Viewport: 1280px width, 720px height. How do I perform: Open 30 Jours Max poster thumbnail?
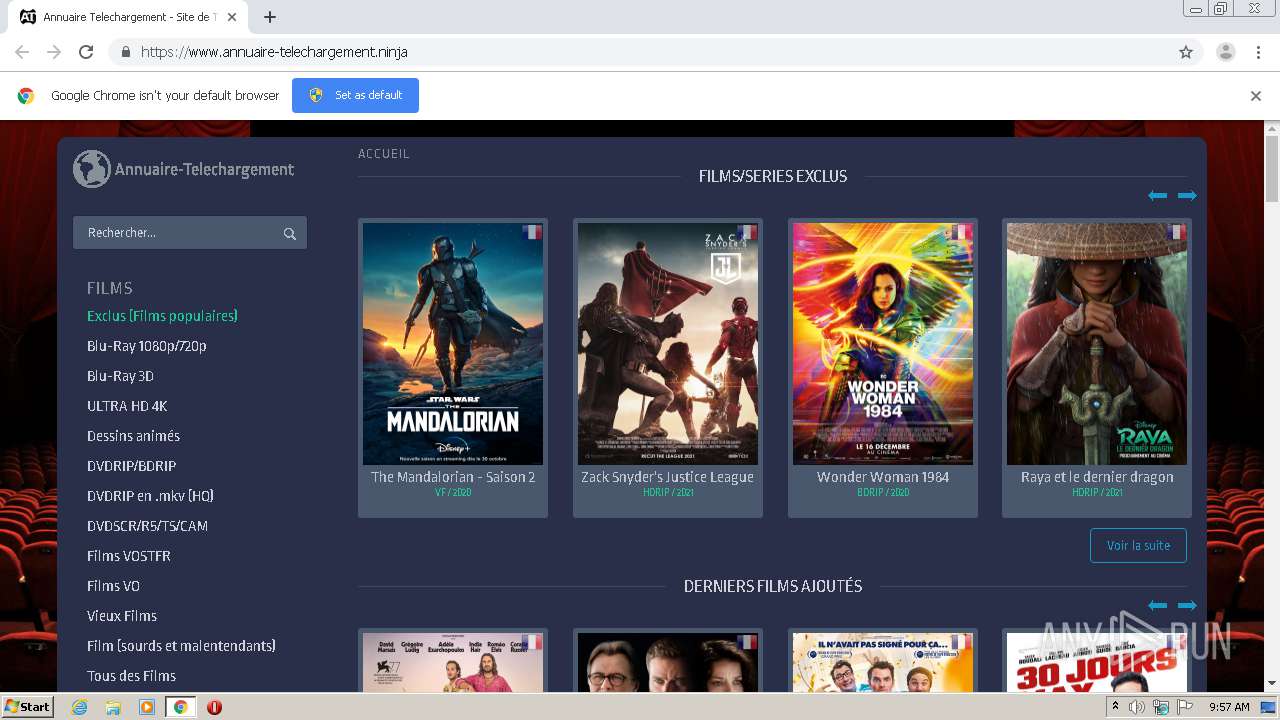pos(1097,662)
